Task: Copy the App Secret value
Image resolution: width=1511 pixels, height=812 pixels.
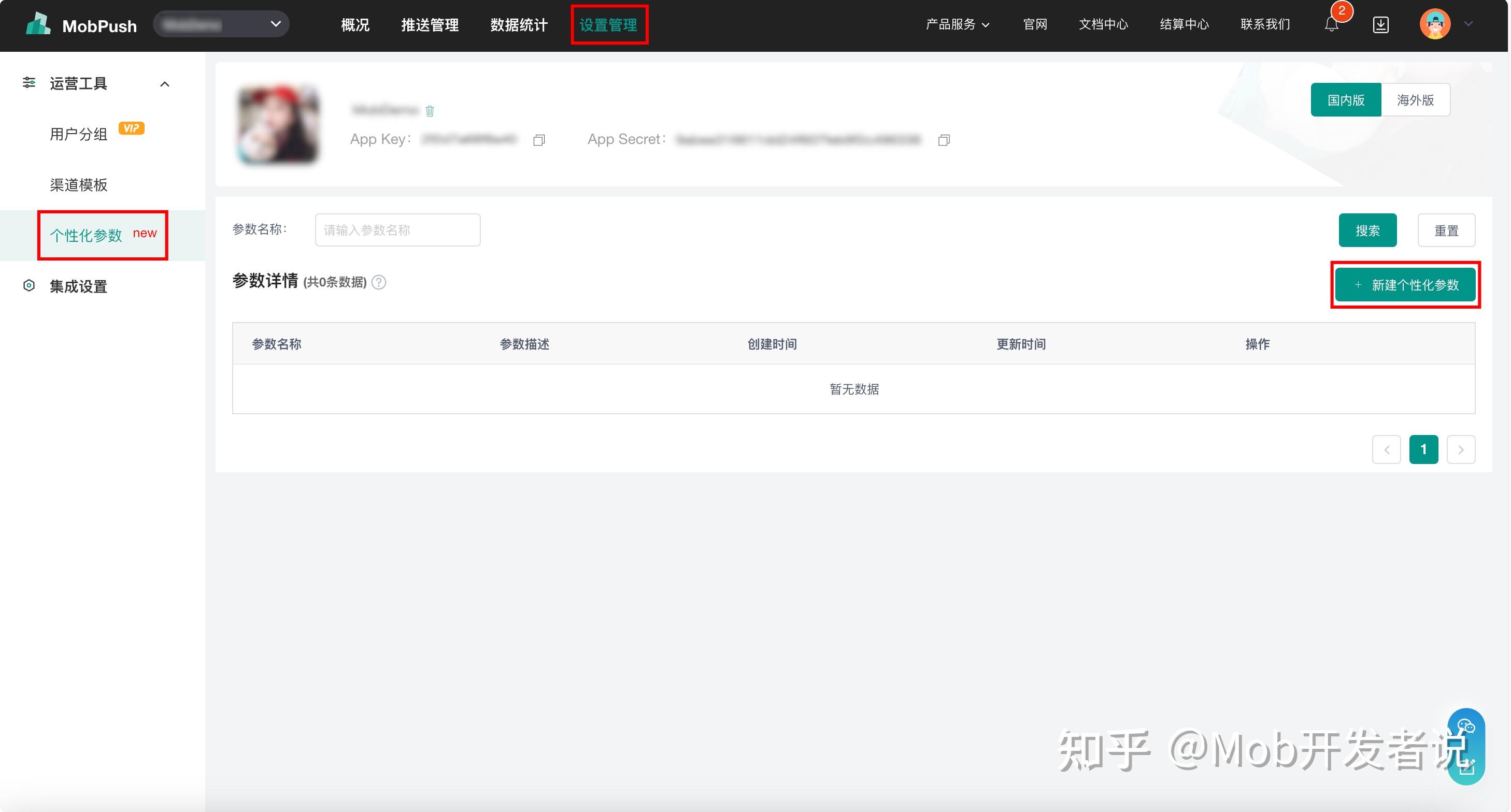Action: (x=944, y=140)
